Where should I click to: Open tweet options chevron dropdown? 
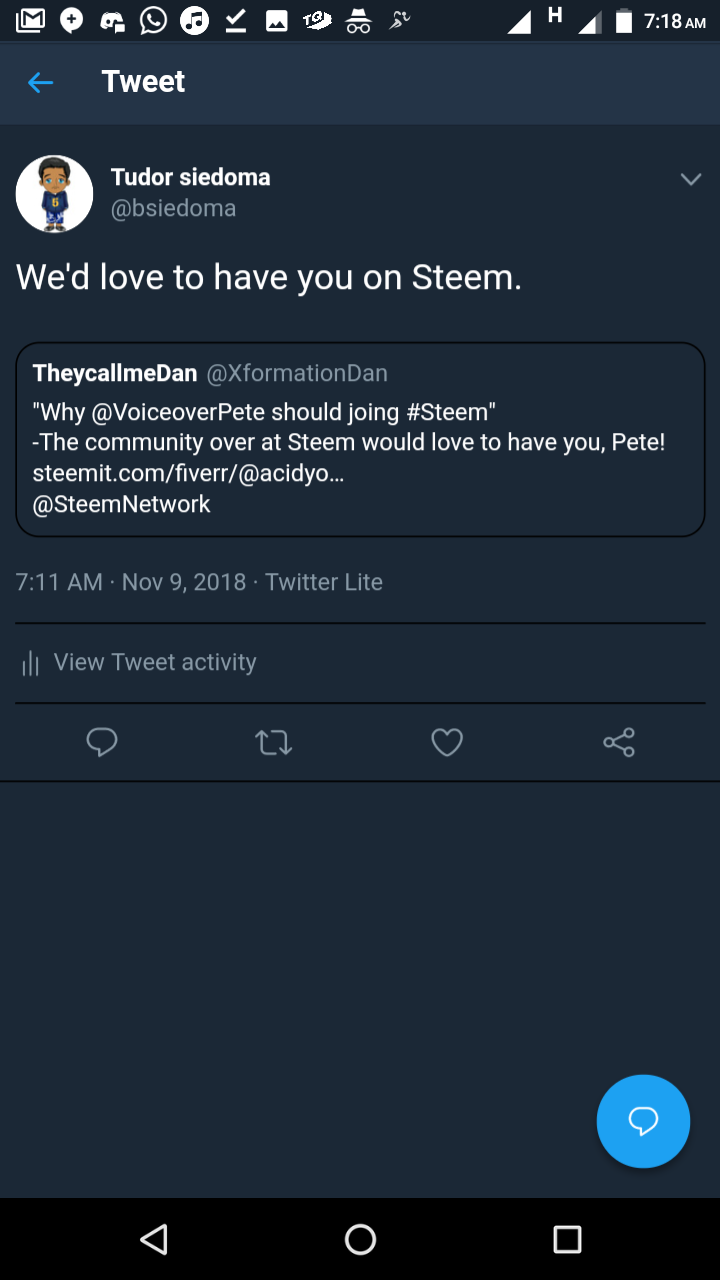point(691,179)
